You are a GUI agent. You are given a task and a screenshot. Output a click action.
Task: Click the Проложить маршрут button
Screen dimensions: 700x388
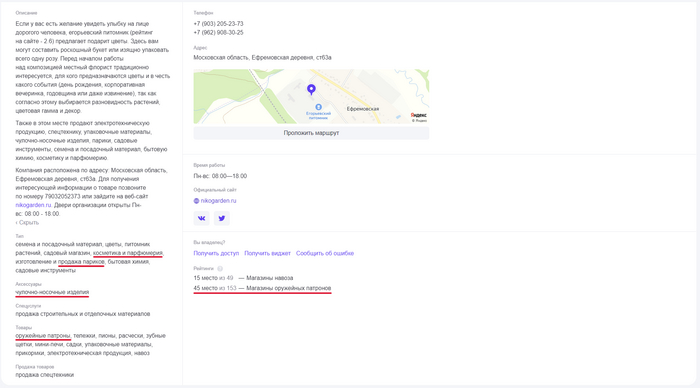[311, 133]
